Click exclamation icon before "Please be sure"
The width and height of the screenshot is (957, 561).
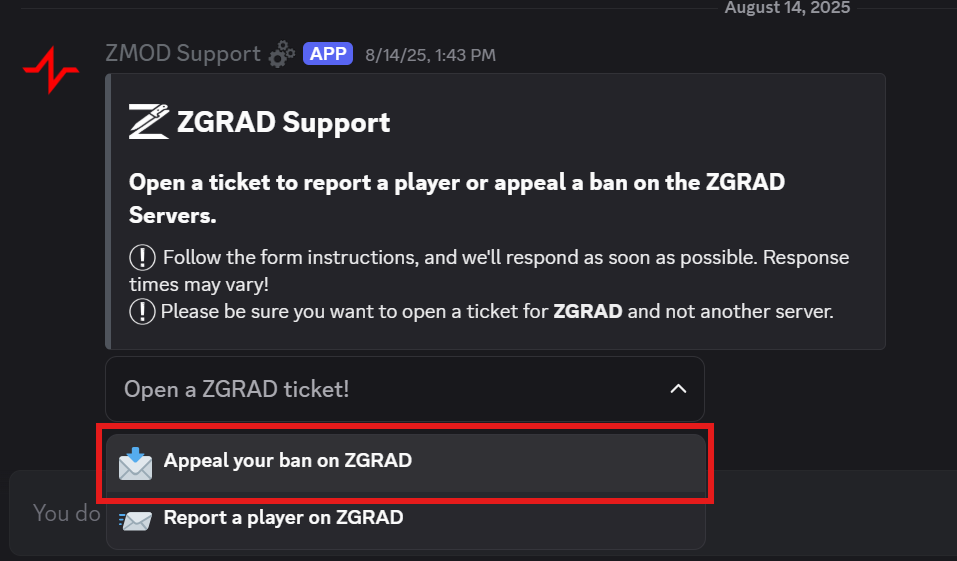(143, 311)
